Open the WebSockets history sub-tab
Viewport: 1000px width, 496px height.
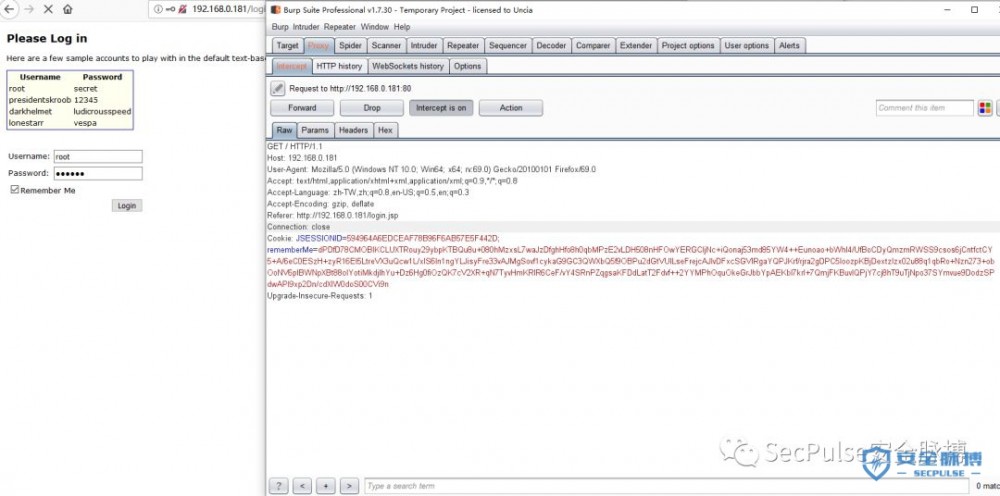tap(408, 66)
